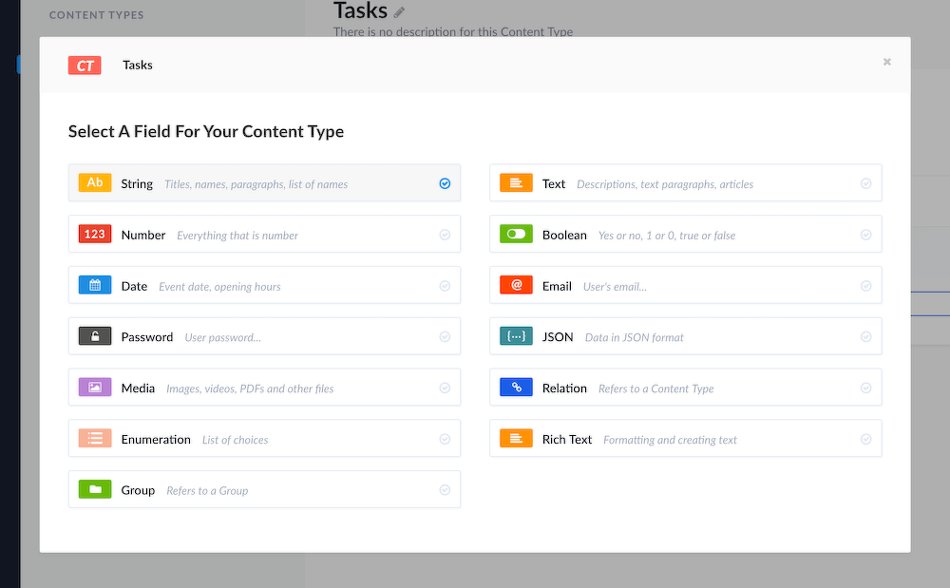Click the Enumeration list icon
The width and height of the screenshot is (950, 588).
(x=95, y=438)
